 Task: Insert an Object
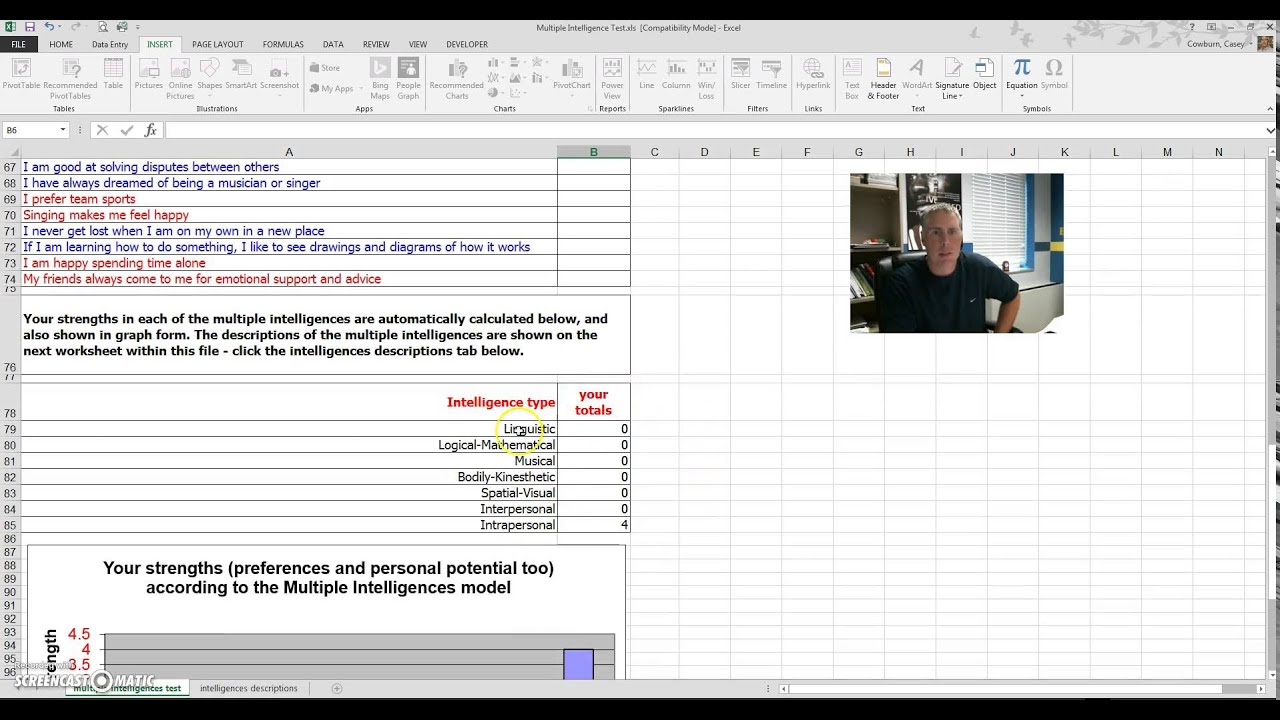coord(985,75)
